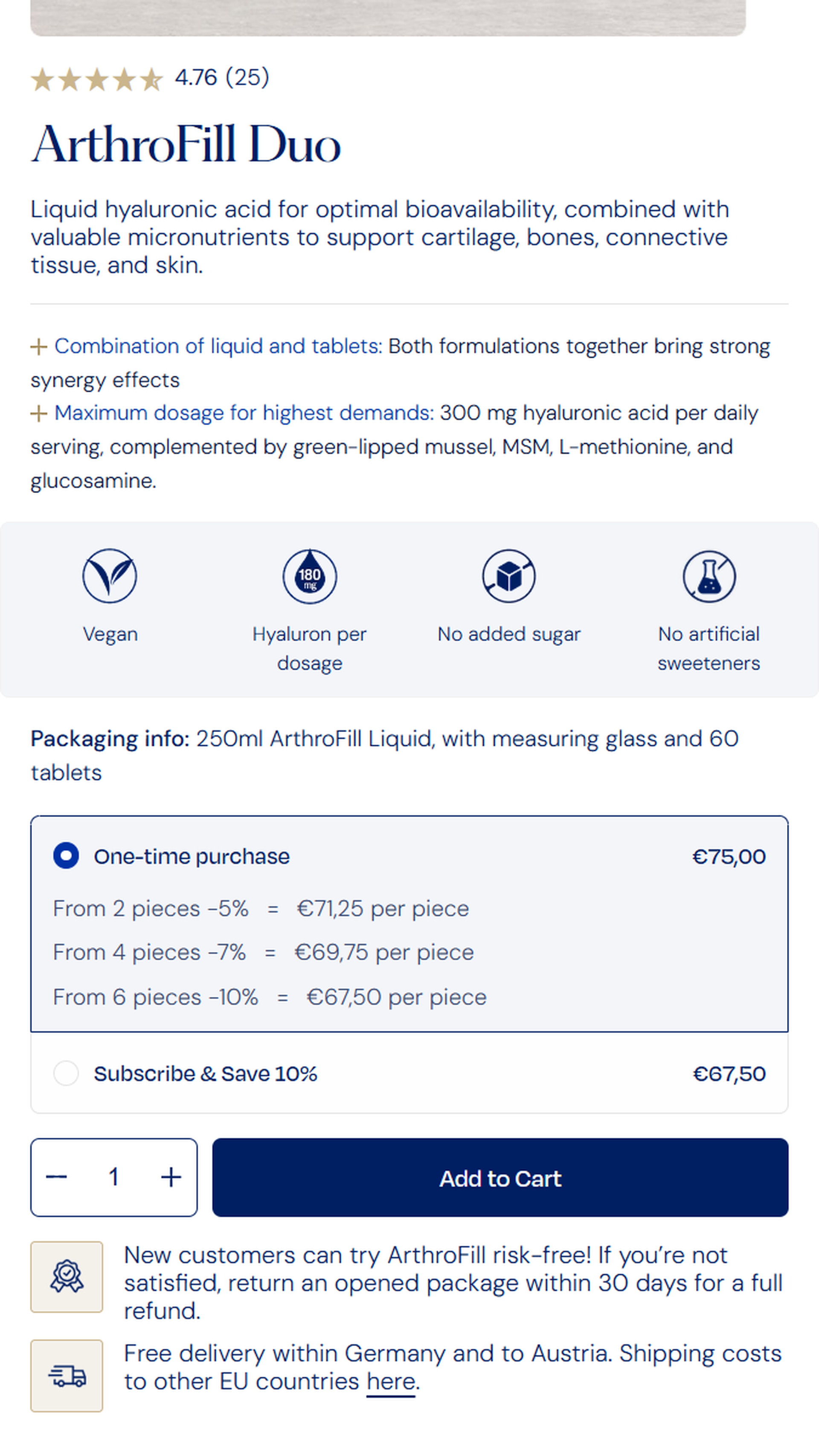The width and height of the screenshot is (819, 1456).
Task: Click the ArthroFill Duo product title
Action: (x=186, y=145)
